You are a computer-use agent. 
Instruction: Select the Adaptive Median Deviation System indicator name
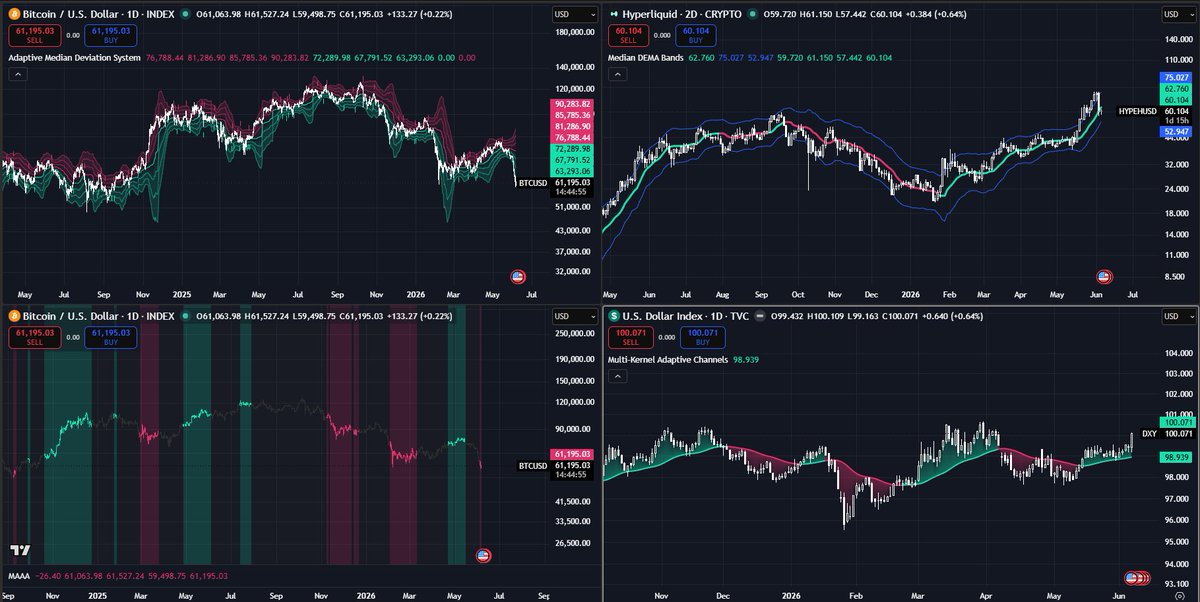(75, 58)
